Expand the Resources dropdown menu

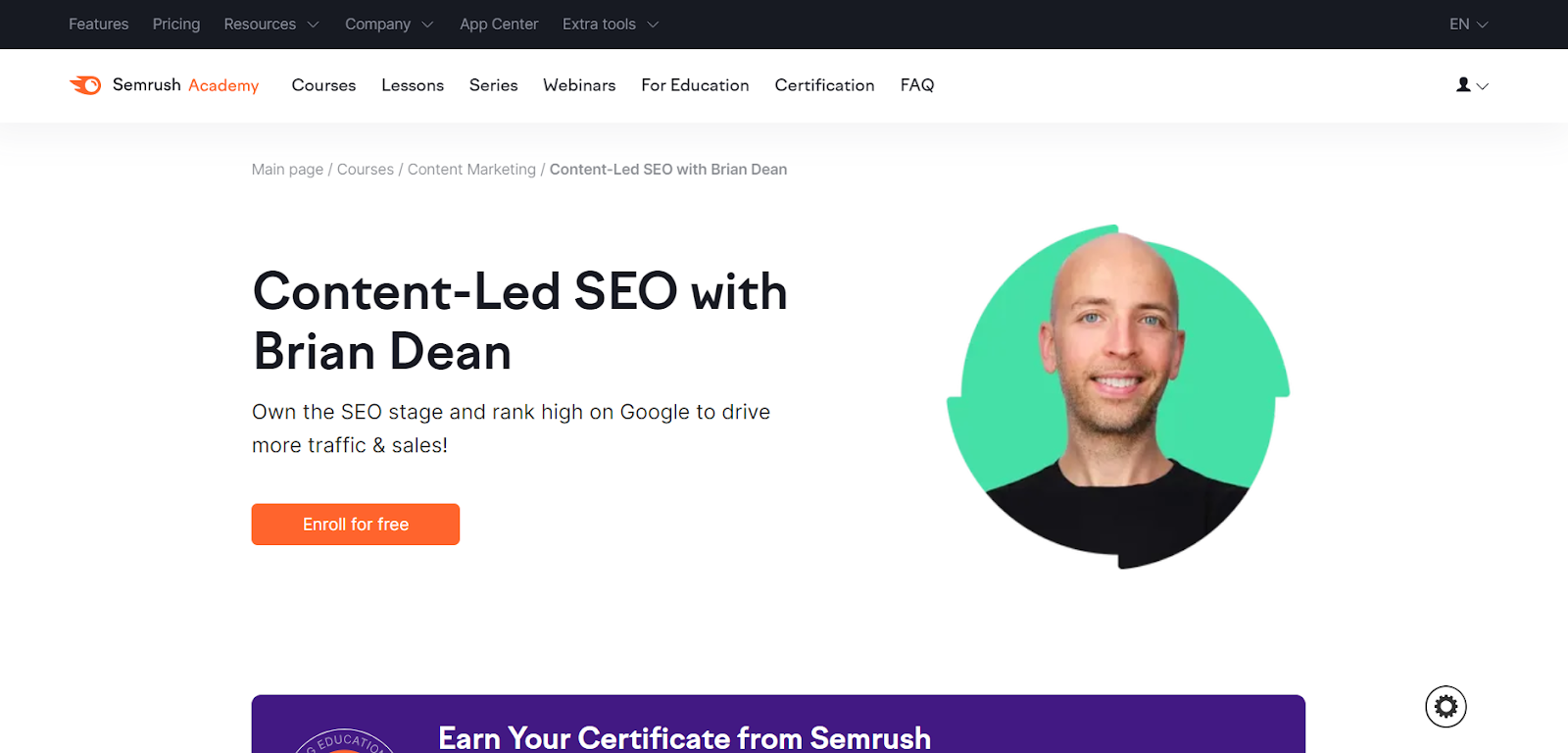(271, 25)
